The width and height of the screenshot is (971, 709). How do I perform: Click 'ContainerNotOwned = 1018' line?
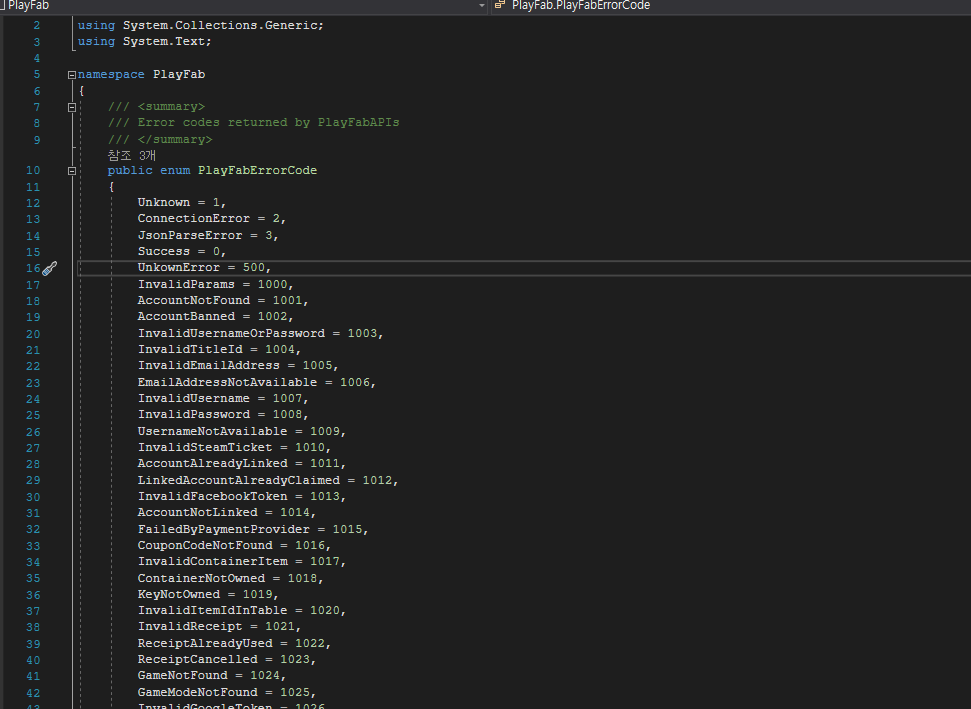[230, 578]
